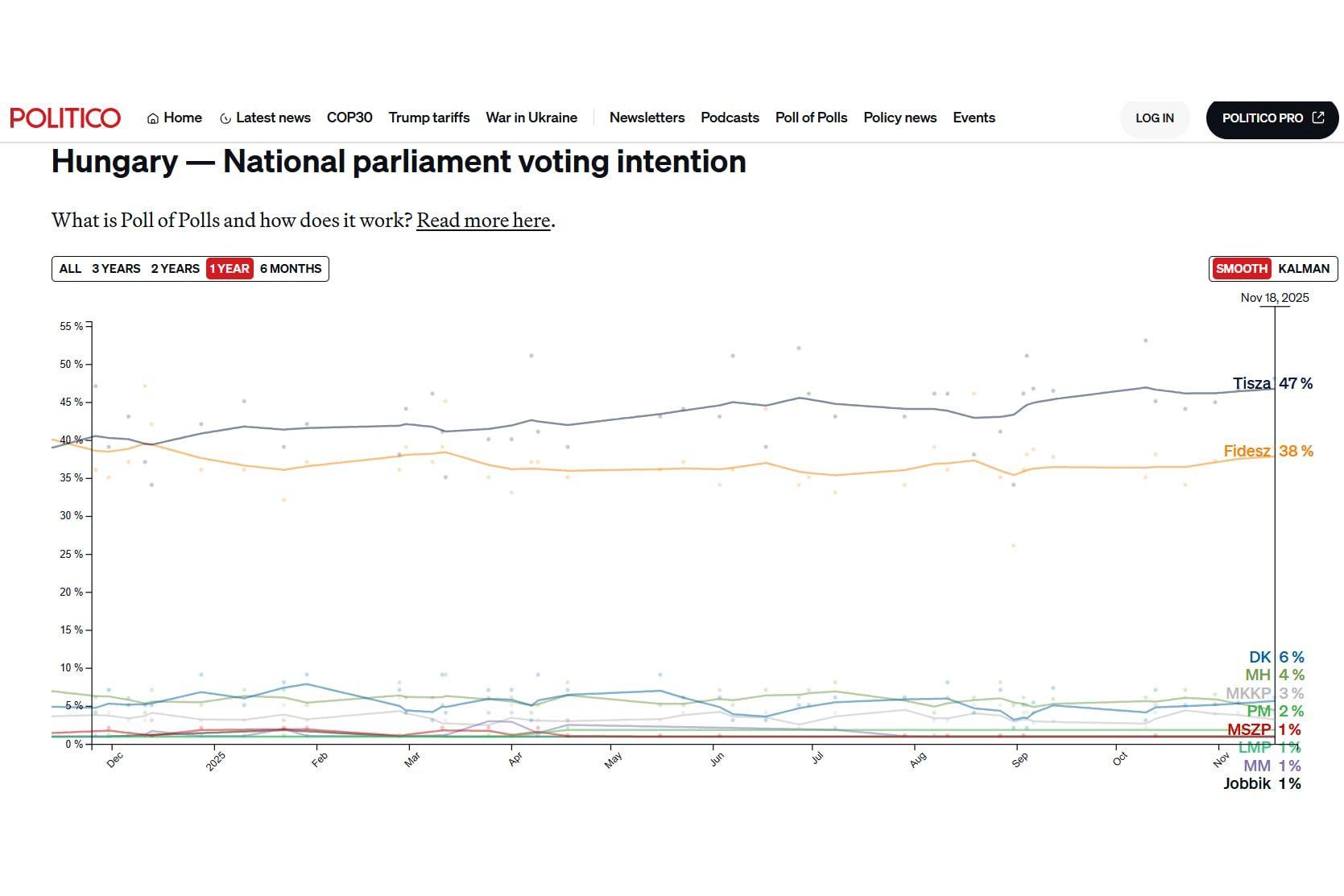Open the Newsletters nav item

click(647, 118)
